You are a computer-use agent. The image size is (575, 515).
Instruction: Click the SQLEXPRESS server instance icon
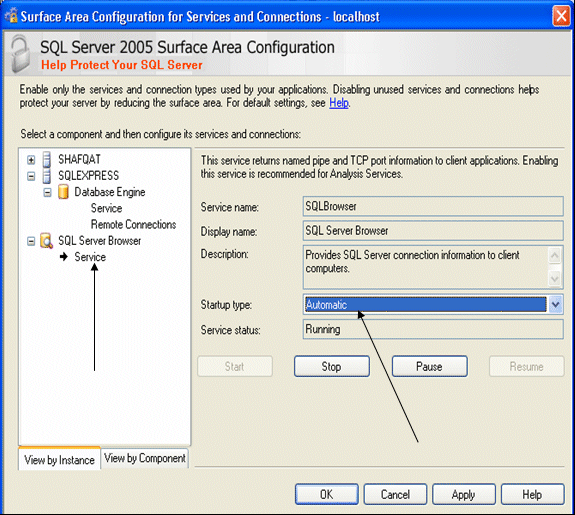pos(47,176)
